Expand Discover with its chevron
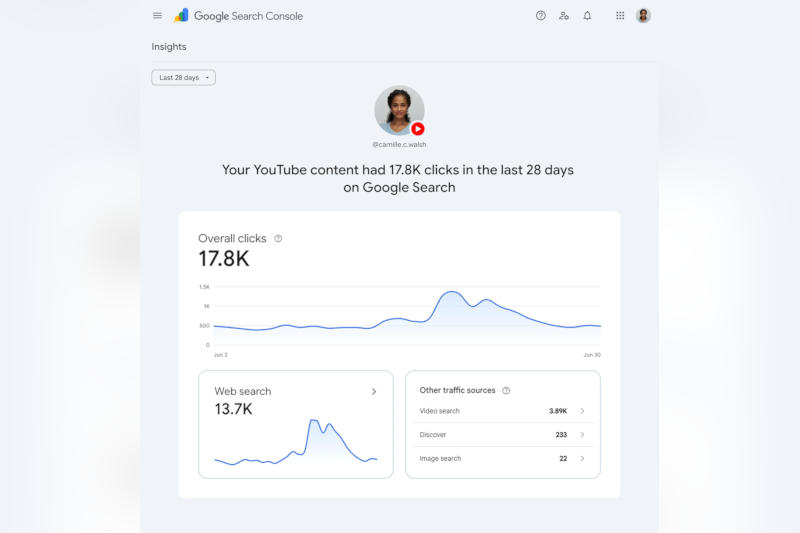This screenshot has height=533, width=800. click(582, 435)
